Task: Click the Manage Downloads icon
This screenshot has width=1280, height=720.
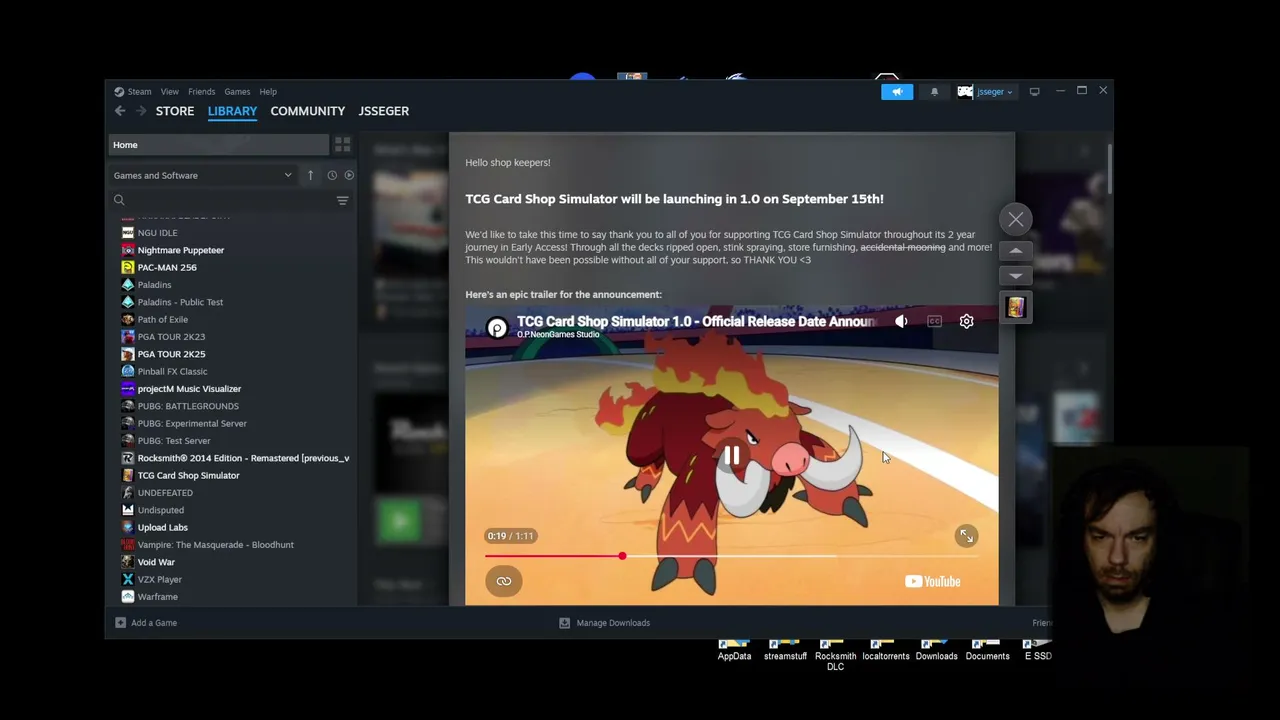Action: pos(564,623)
